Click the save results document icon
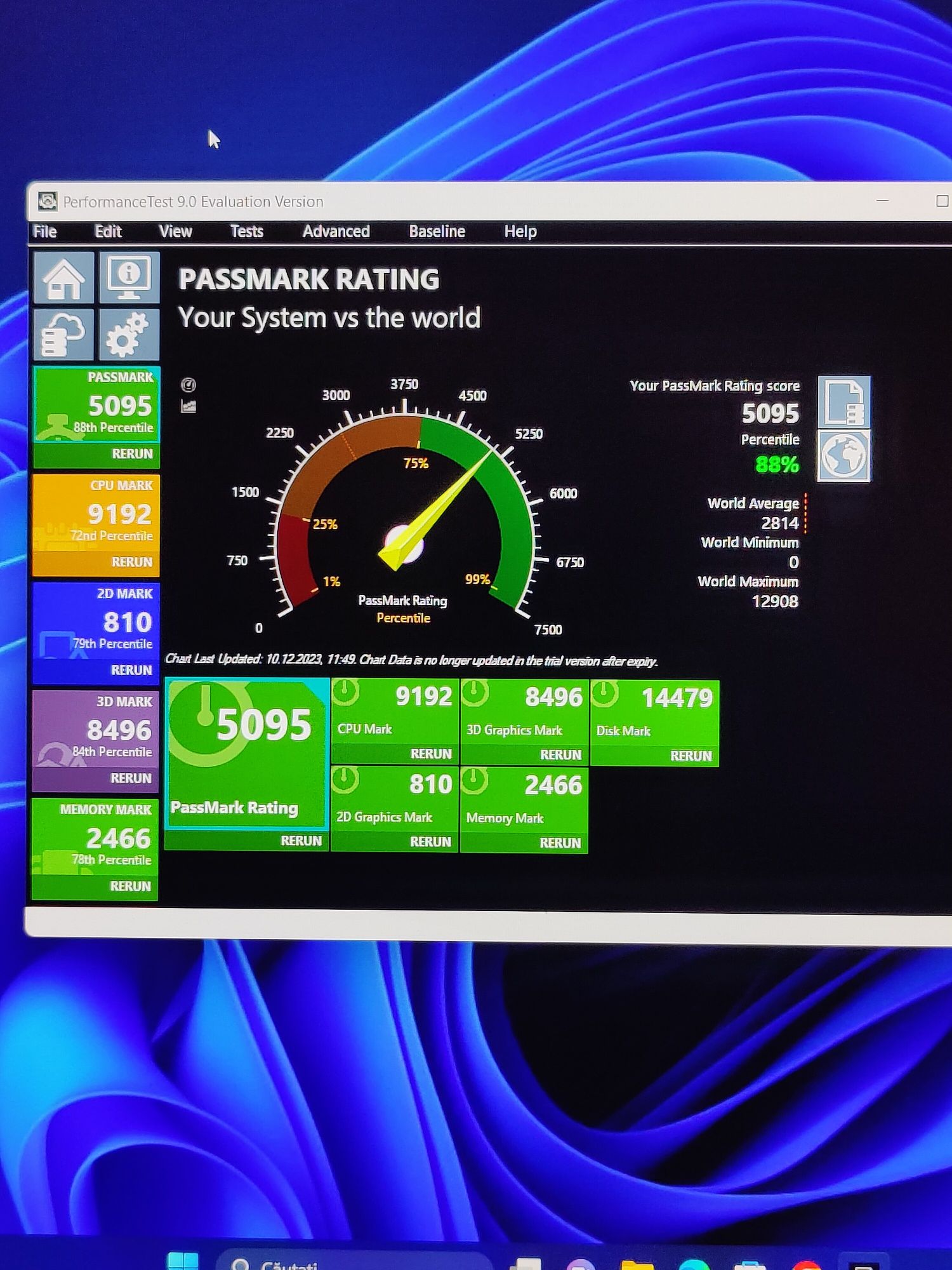This screenshot has height=1270, width=952. coord(844,402)
